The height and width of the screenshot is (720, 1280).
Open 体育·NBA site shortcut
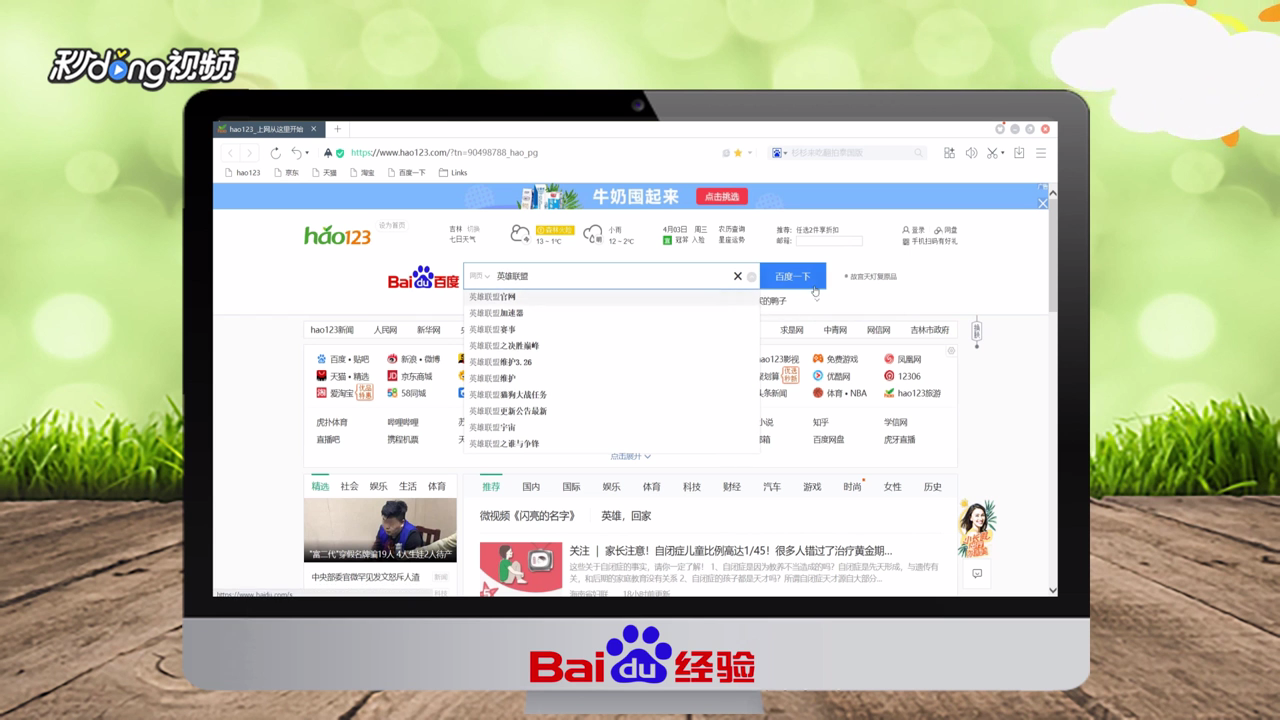[839, 393]
